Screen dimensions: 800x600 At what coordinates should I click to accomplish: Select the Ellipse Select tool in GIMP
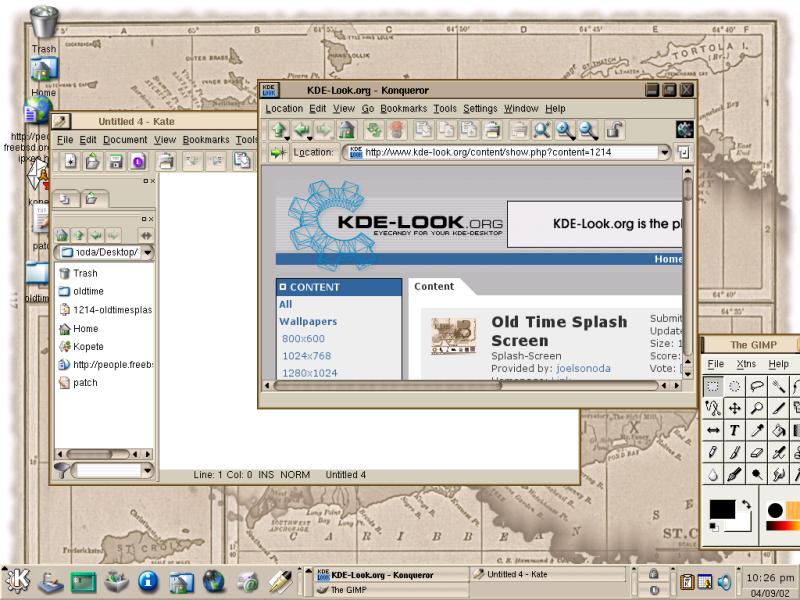pos(735,386)
